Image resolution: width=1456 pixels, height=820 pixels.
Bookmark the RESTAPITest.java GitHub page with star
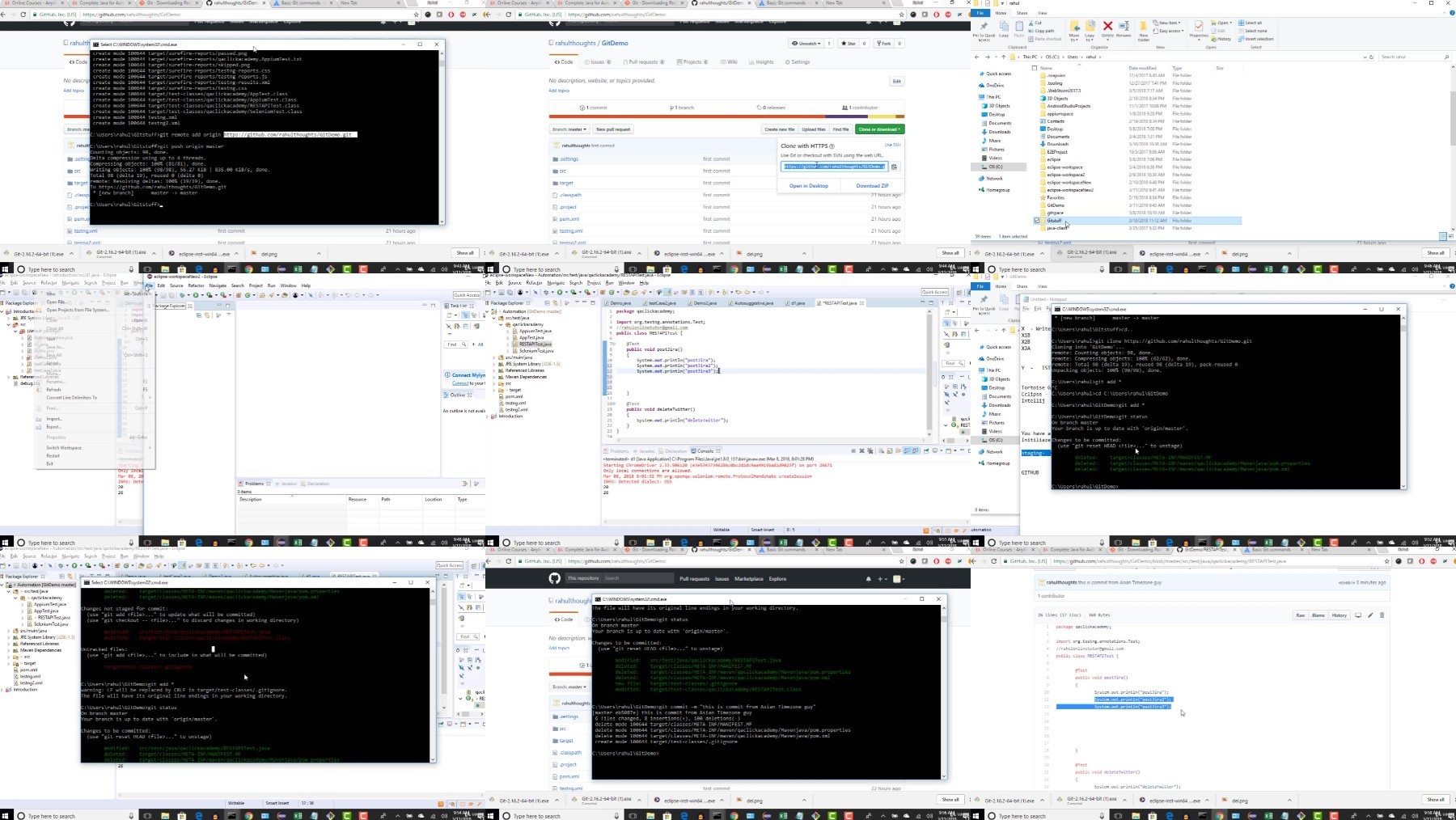[x=1387, y=560]
